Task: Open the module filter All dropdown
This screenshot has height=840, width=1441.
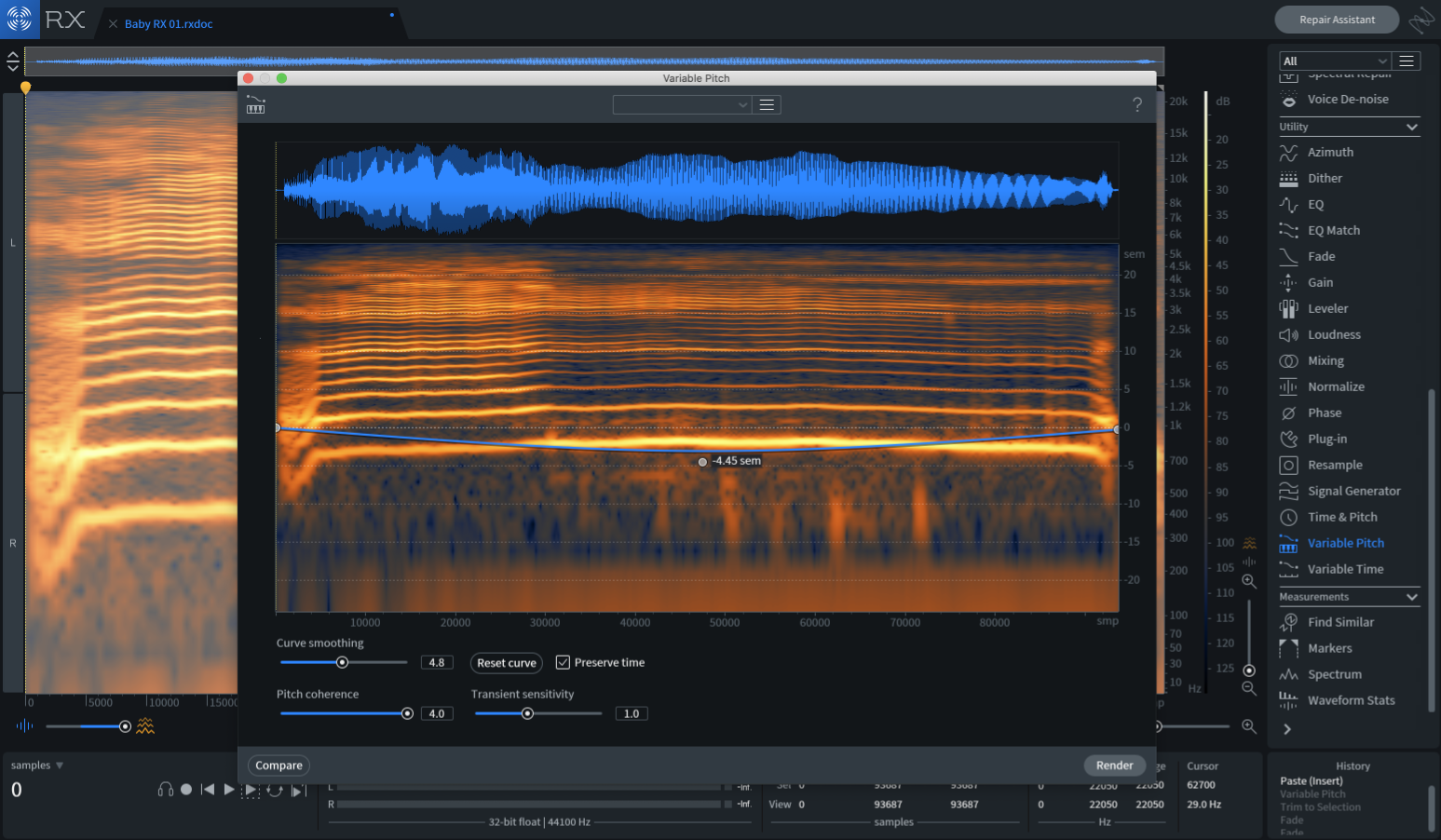Action: pos(1335,61)
